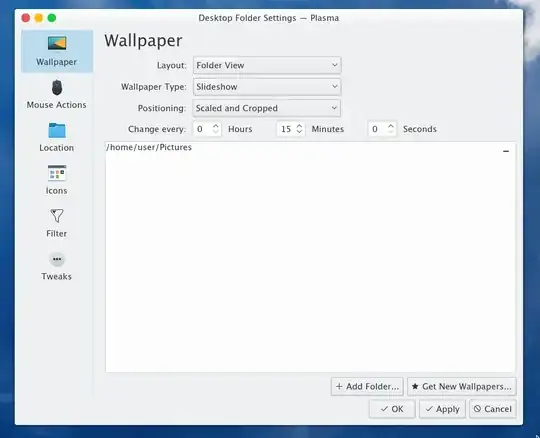Close the window with red button

tap(26, 18)
